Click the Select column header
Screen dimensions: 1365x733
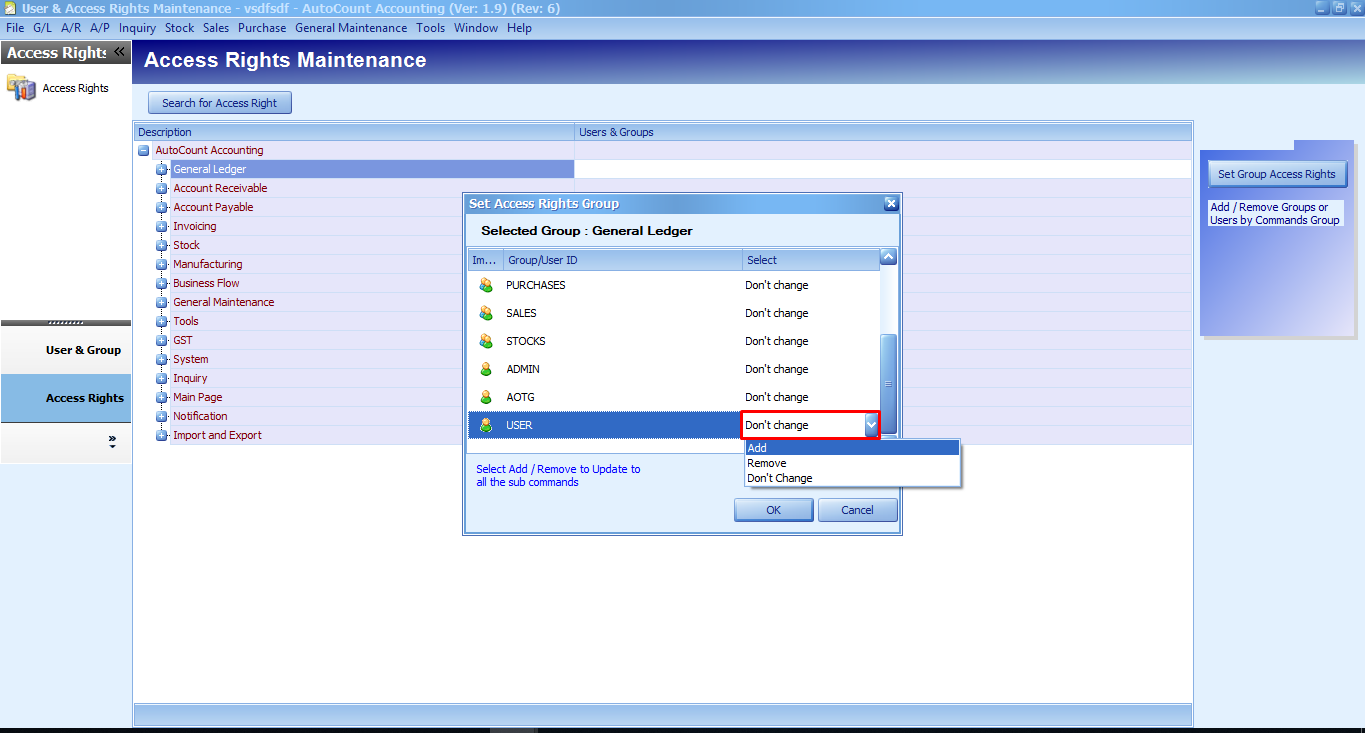pyautogui.click(x=811, y=260)
